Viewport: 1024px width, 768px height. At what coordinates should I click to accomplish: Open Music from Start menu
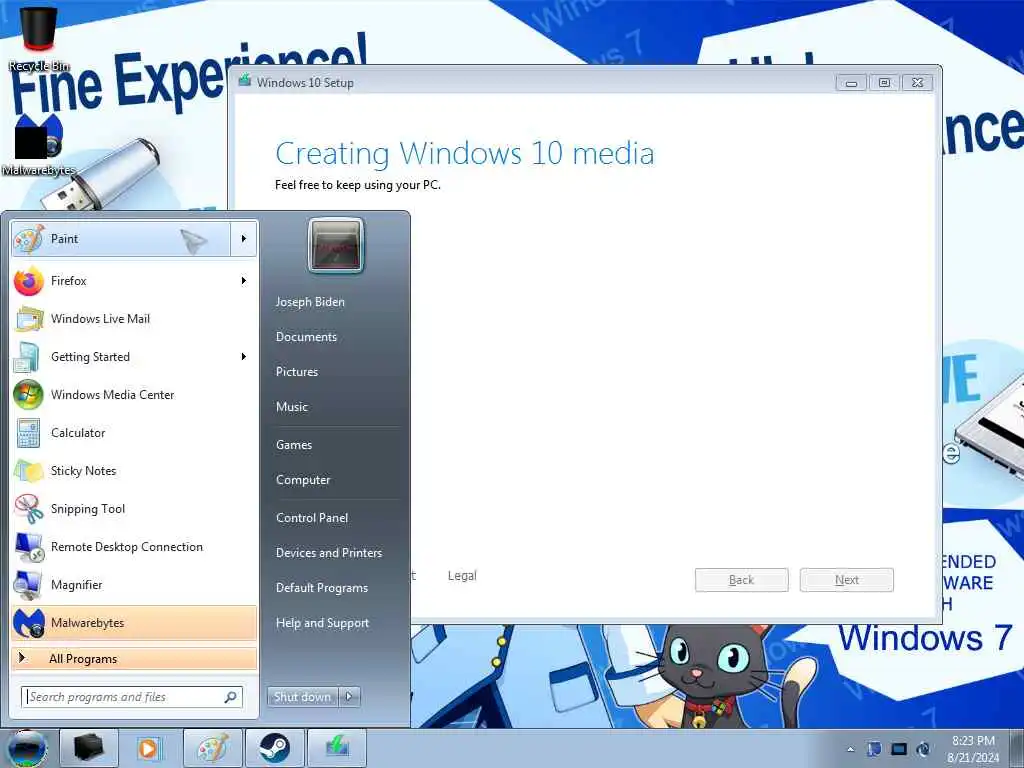tap(292, 407)
